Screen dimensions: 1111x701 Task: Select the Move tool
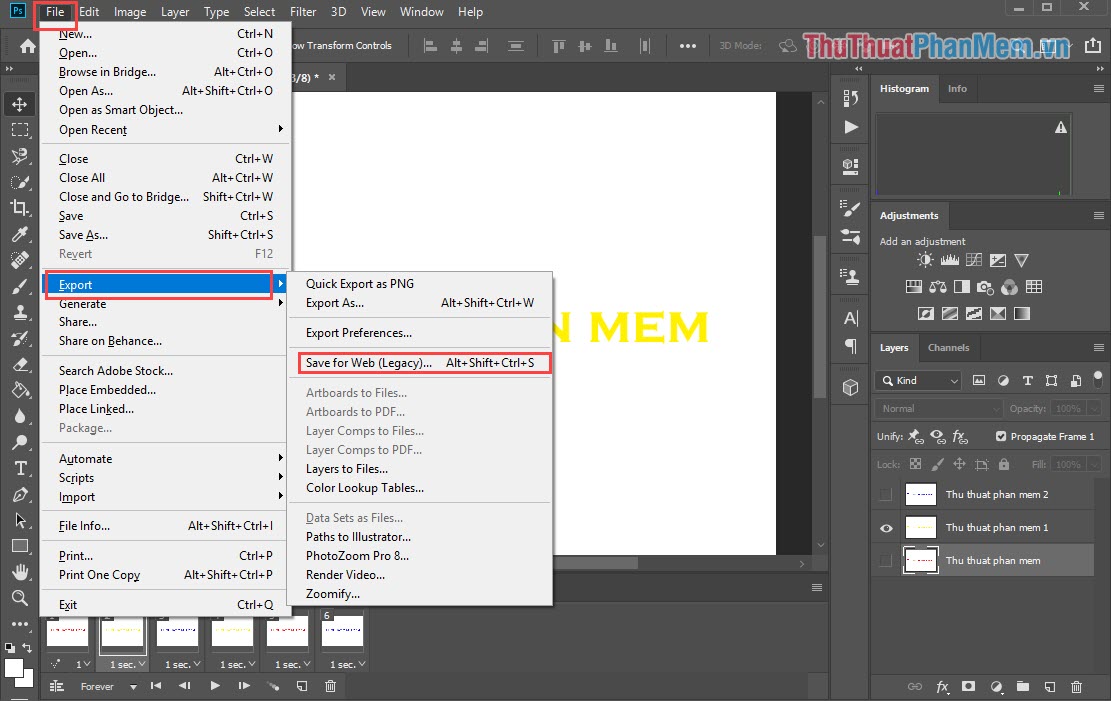(20, 103)
